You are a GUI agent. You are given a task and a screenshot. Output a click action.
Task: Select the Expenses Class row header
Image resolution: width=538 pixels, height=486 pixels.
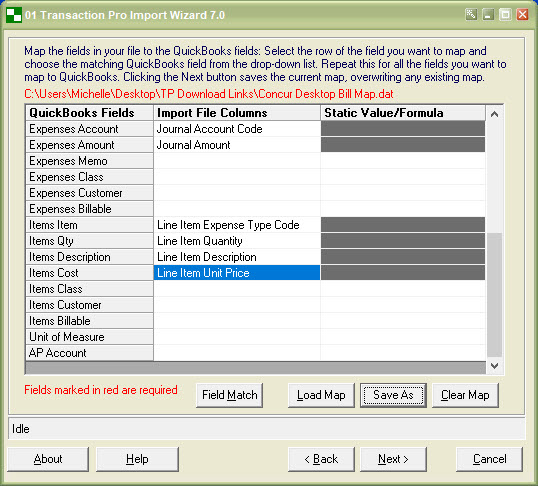tap(89, 177)
